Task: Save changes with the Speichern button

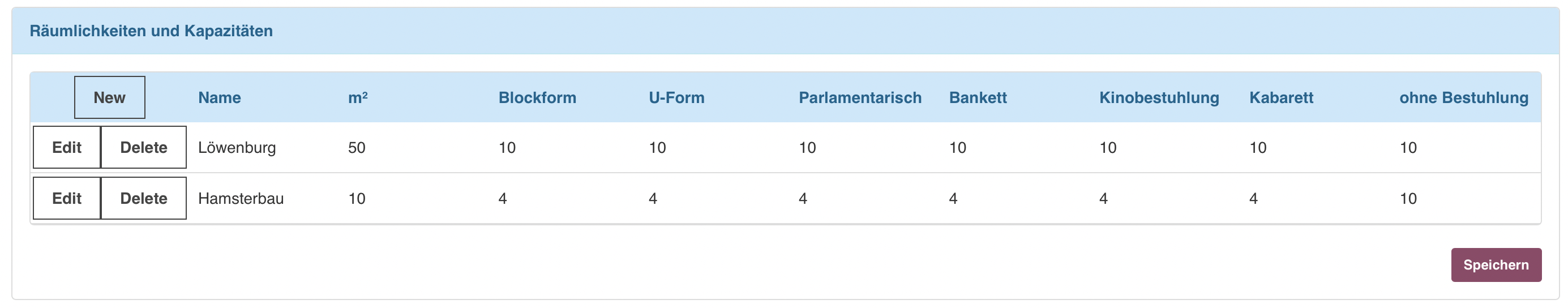Action: click(x=1496, y=265)
